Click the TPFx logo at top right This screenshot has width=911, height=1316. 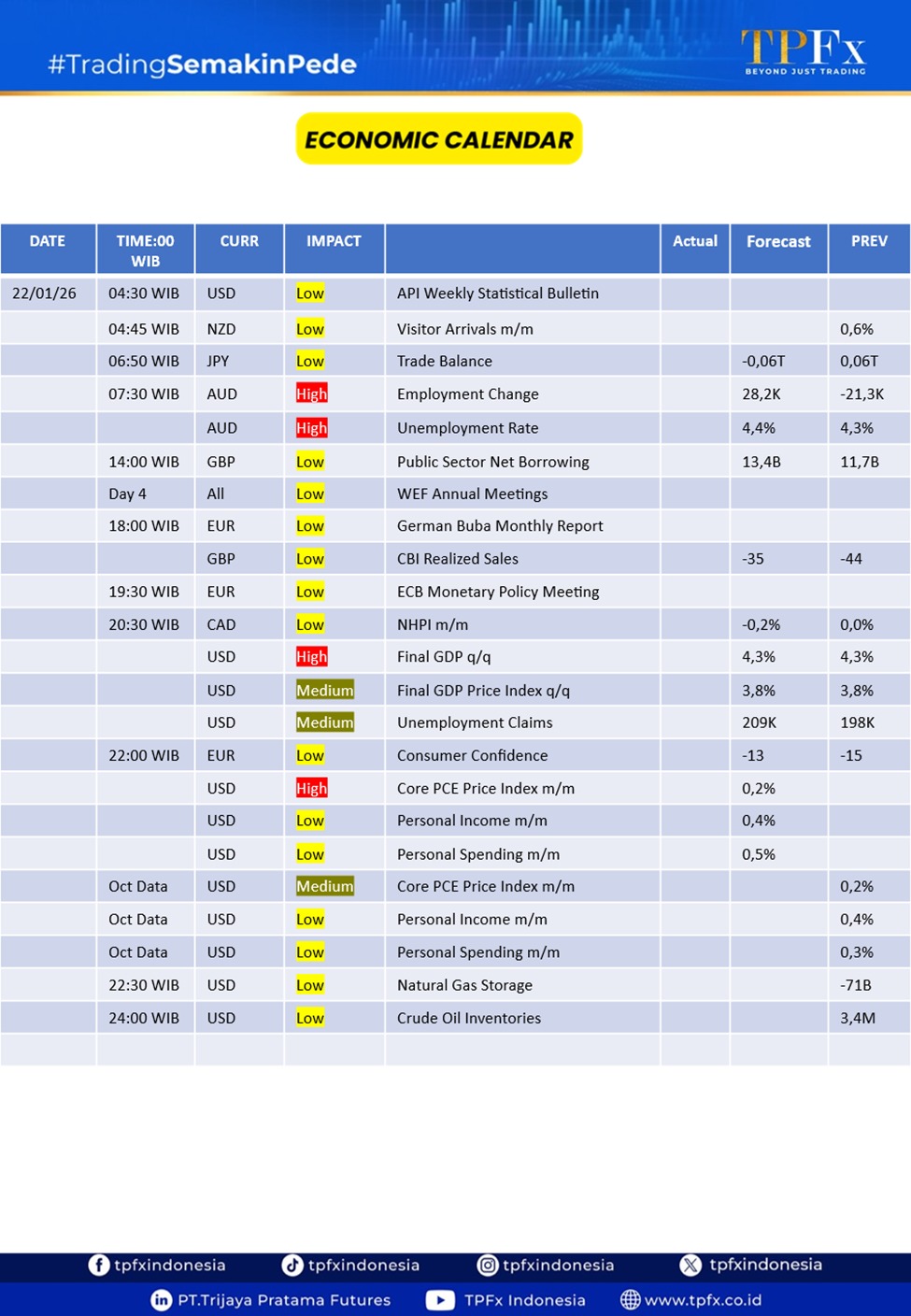click(804, 50)
